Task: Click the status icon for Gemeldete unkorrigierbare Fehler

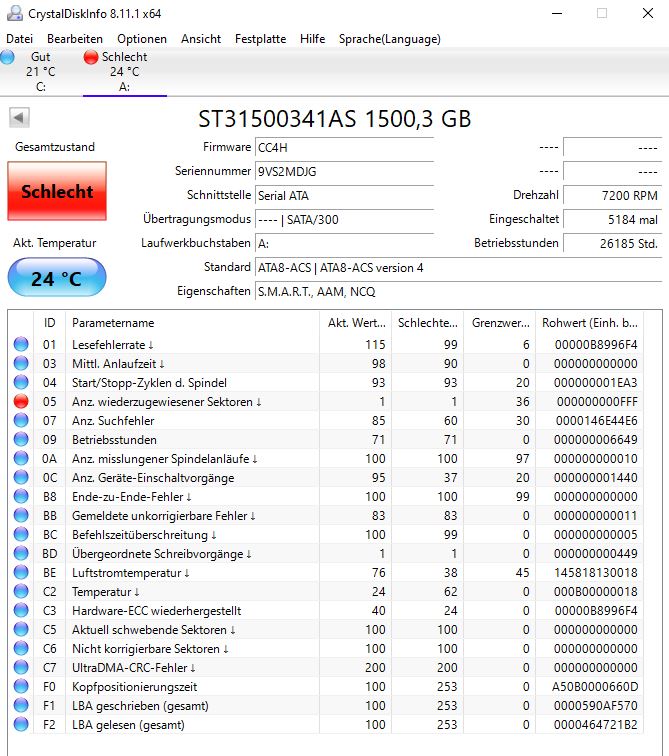Action: (x=21, y=515)
